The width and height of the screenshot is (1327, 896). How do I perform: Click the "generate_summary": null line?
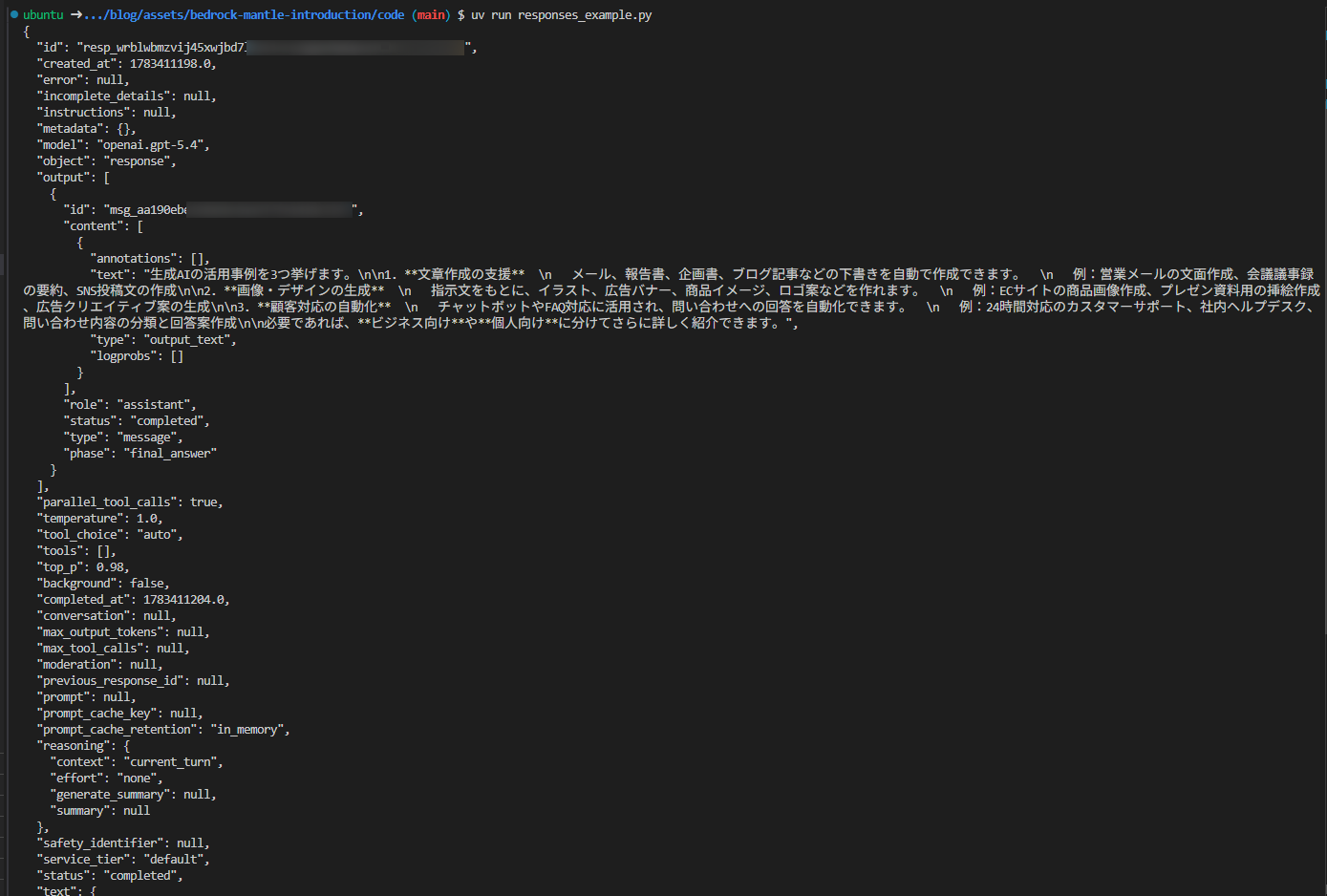[134, 795]
